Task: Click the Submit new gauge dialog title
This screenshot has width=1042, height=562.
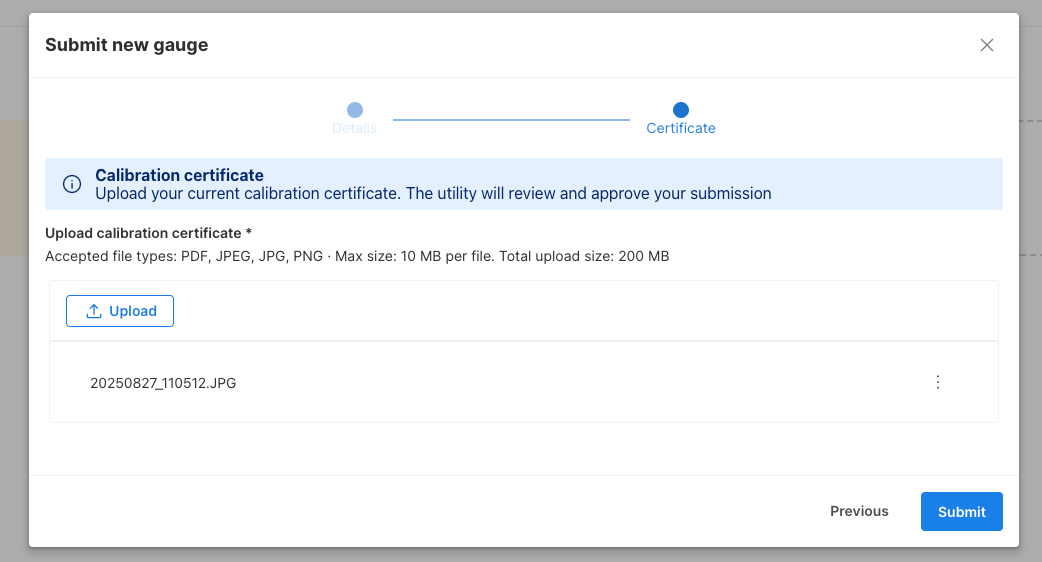Action: coord(127,45)
